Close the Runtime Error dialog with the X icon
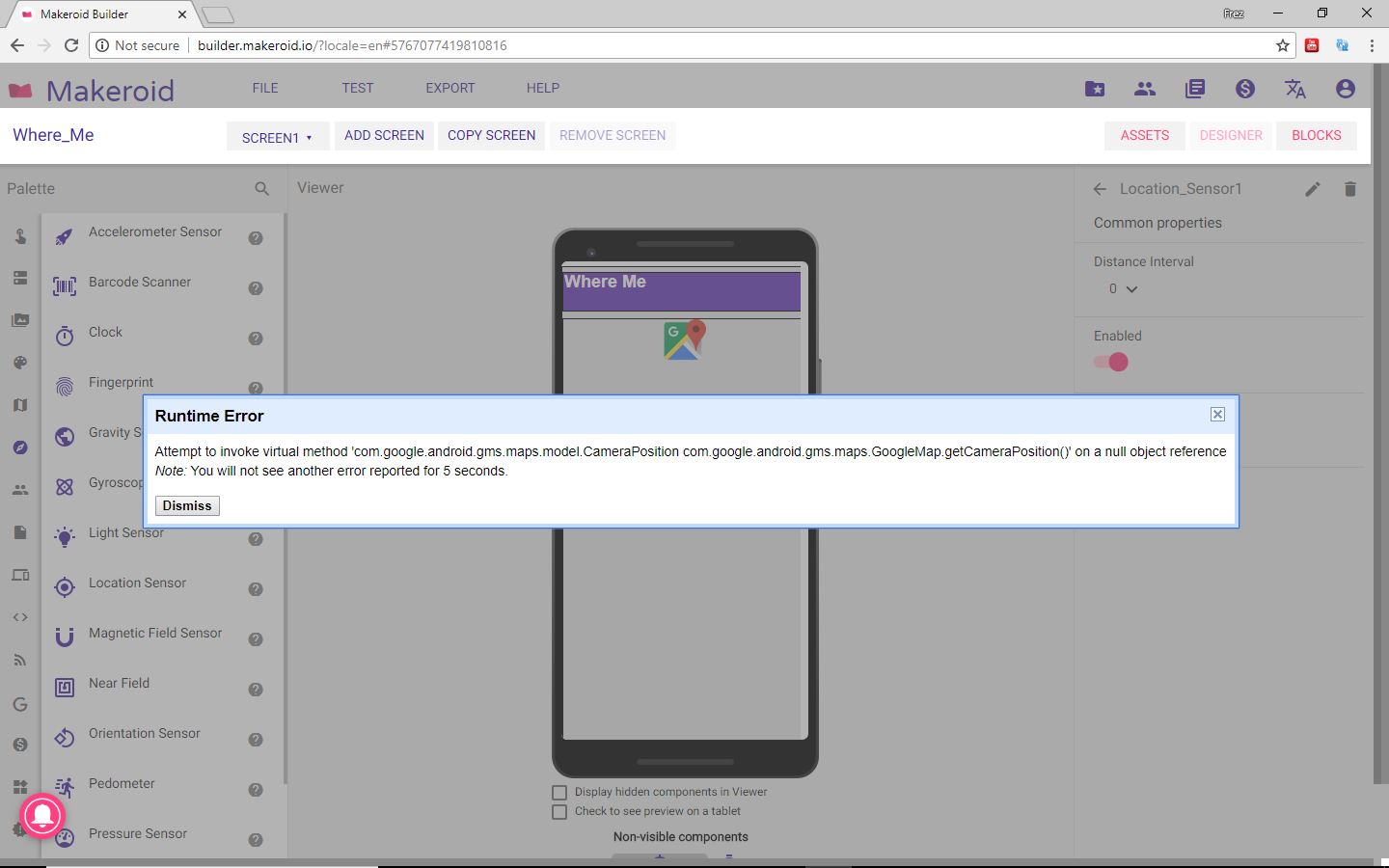 tap(1217, 414)
